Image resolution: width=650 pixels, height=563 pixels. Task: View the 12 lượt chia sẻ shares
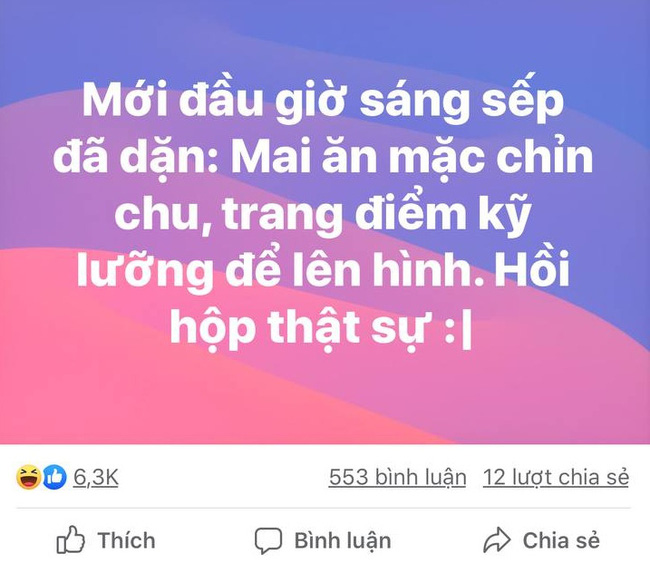[556, 478]
